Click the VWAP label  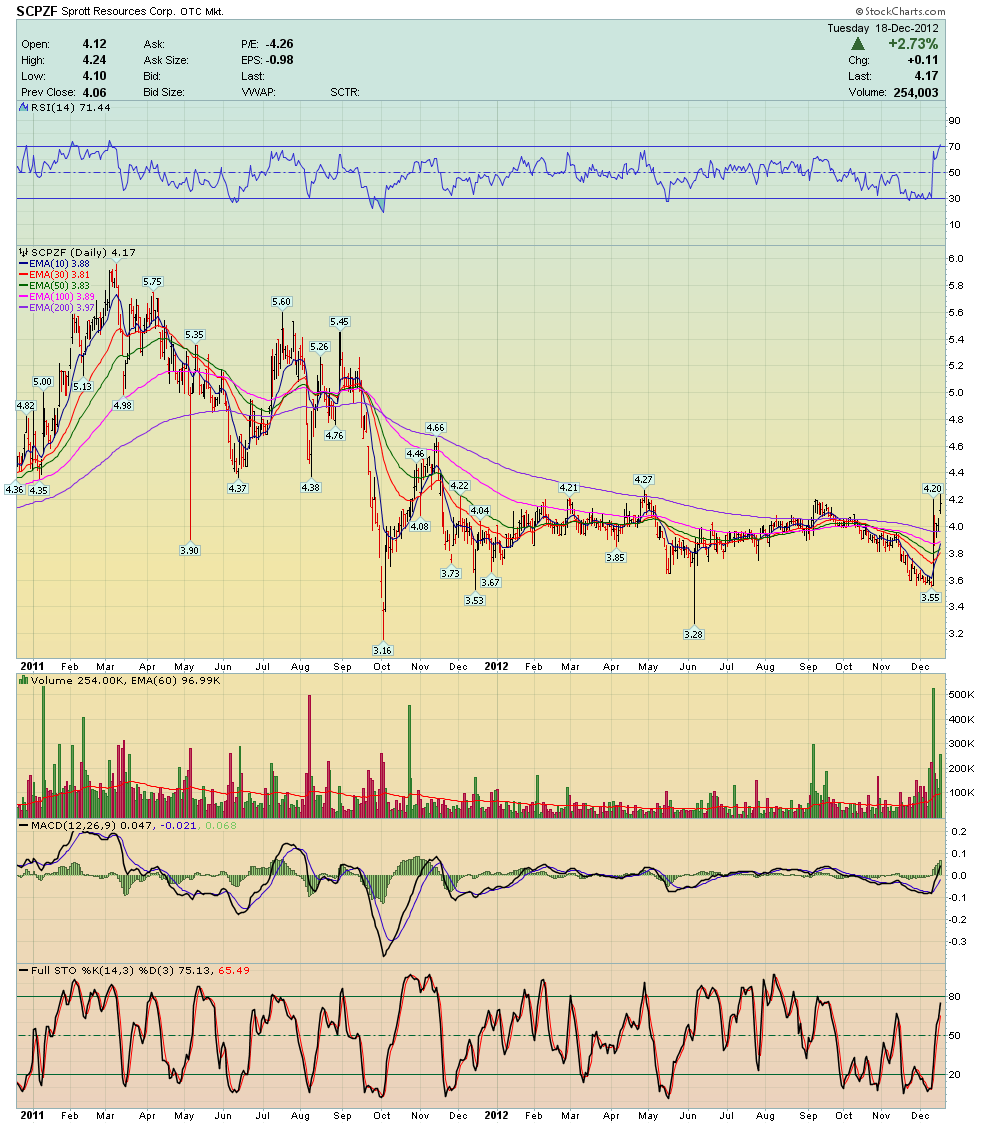click(258, 92)
